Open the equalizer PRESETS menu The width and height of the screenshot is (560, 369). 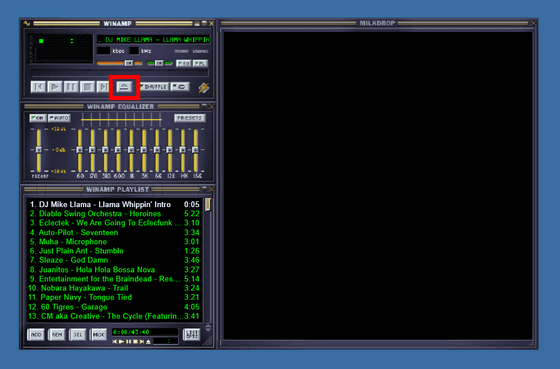pos(190,118)
